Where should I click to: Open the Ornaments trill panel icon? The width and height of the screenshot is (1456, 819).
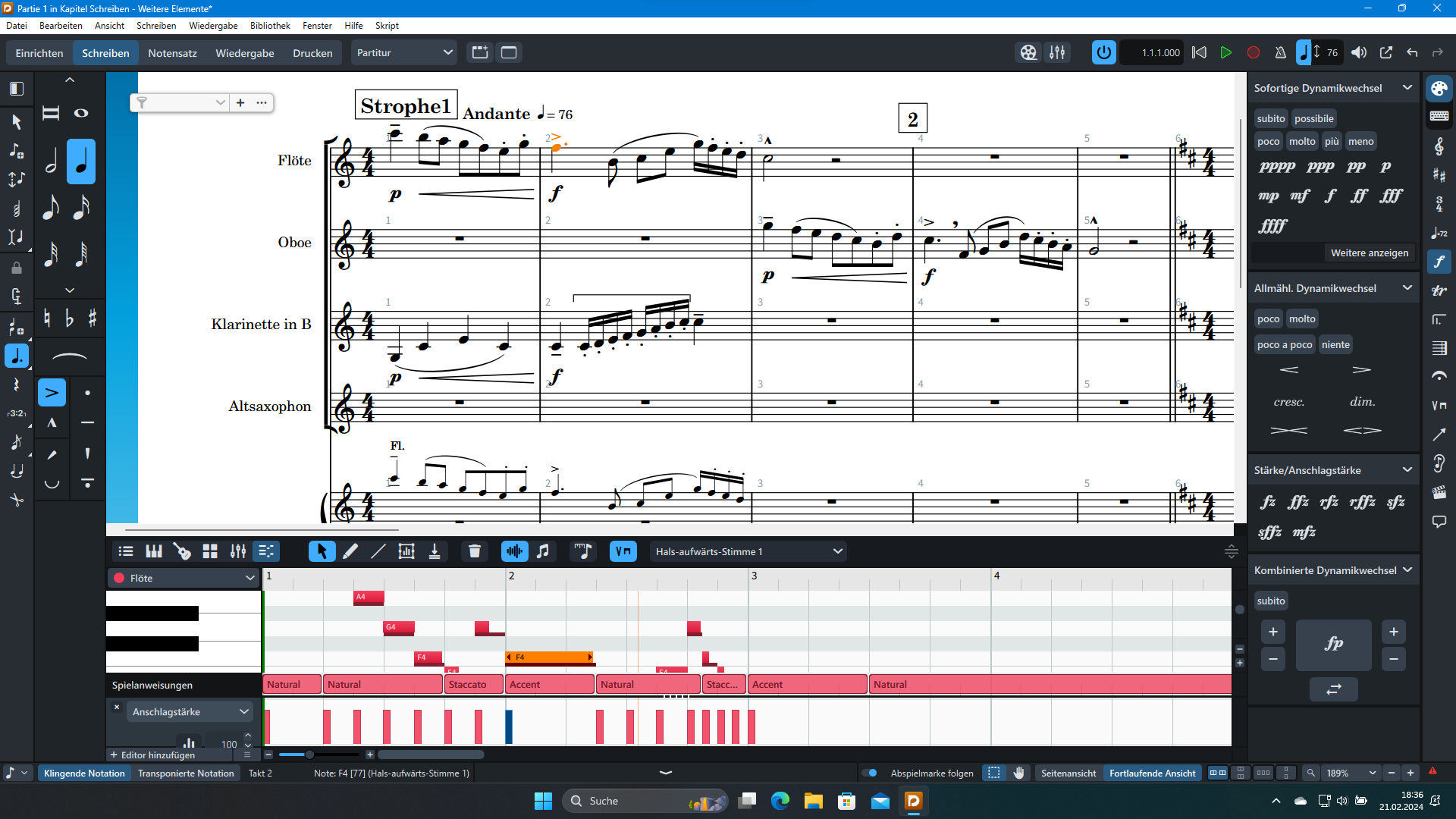coord(1439,290)
